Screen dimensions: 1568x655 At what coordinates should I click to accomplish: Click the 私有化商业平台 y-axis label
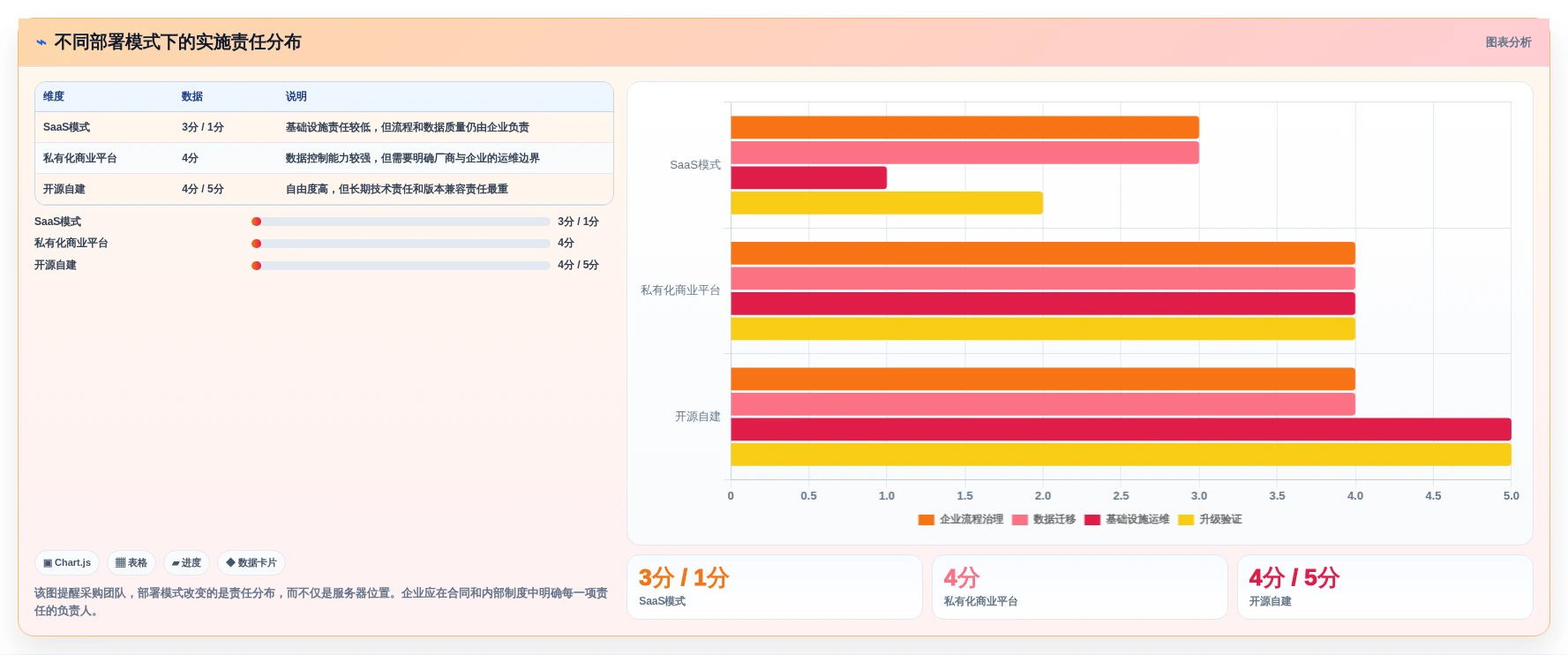click(680, 290)
